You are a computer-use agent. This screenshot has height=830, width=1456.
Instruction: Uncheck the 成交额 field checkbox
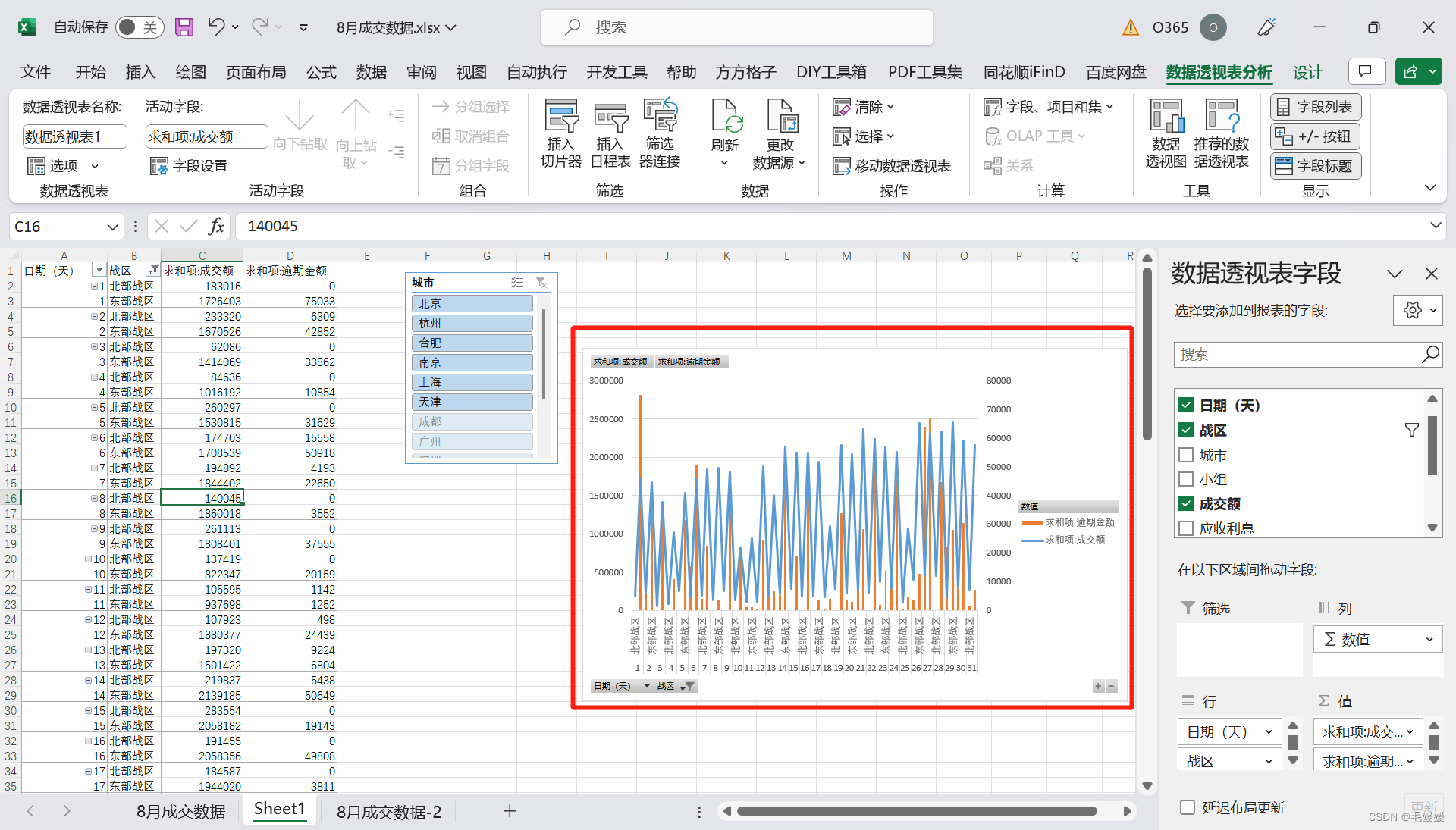coord(1187,503)
